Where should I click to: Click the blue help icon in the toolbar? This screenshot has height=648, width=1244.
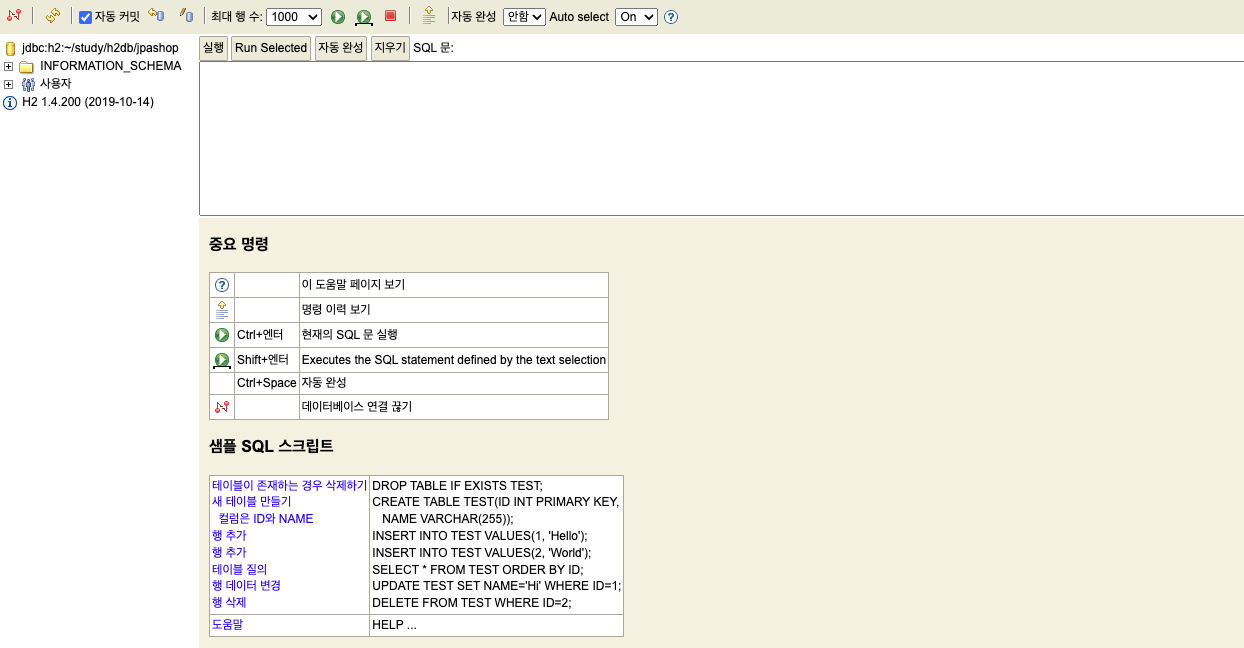[x=671, y=17]
